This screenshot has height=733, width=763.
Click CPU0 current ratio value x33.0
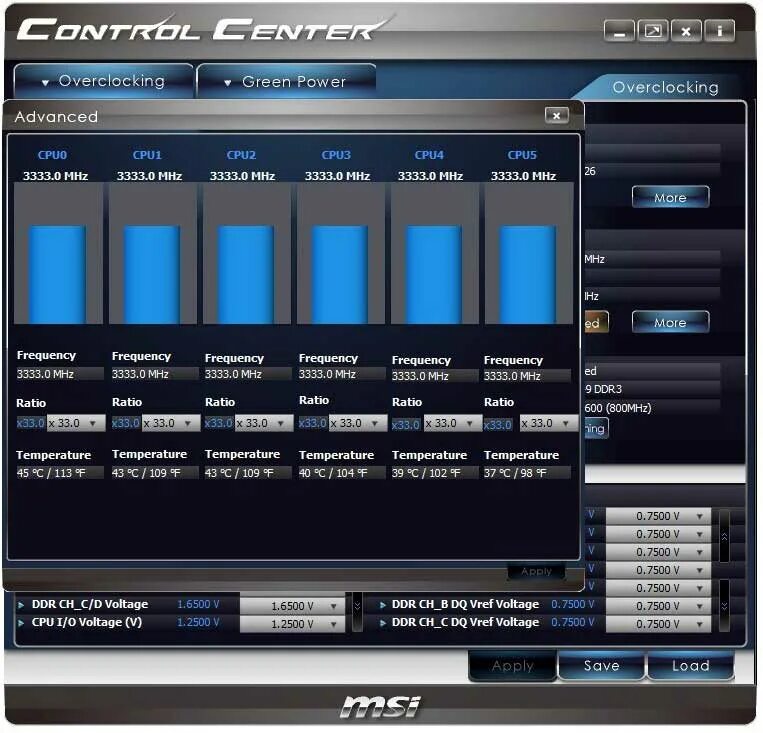[31, 423]
